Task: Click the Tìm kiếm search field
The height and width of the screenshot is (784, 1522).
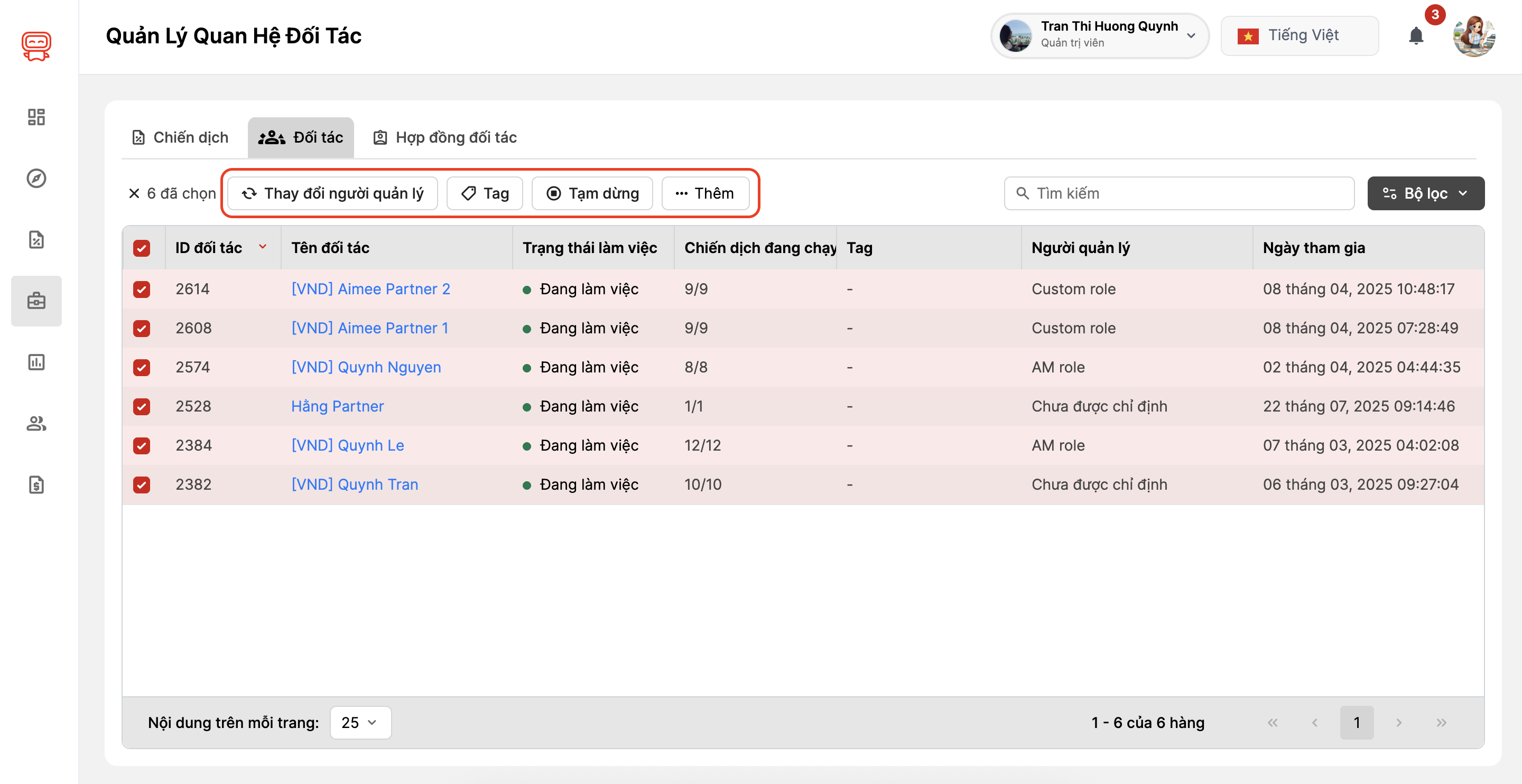Action: (1178, 193)
